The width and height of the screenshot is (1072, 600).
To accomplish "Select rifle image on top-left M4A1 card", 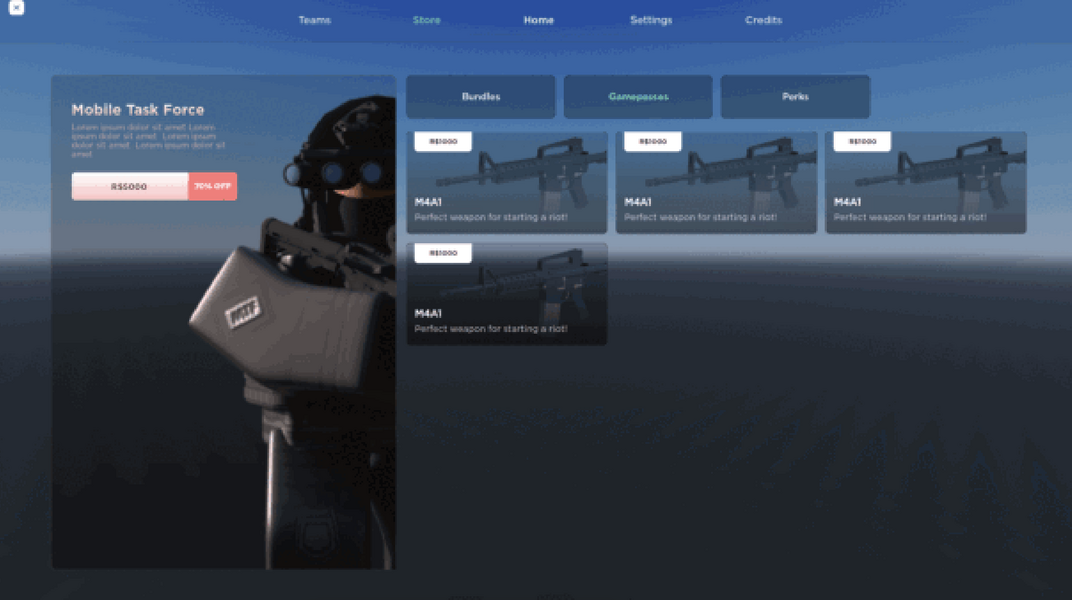I will 530,168.
